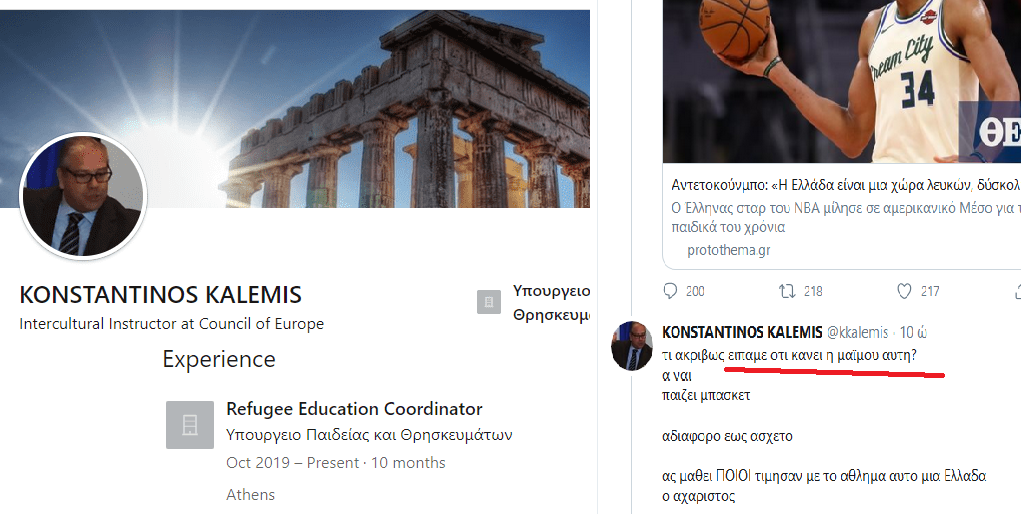Click the underlined tweet text line
Viewport: 1021px width, 514px height.
tap(789, 356)
